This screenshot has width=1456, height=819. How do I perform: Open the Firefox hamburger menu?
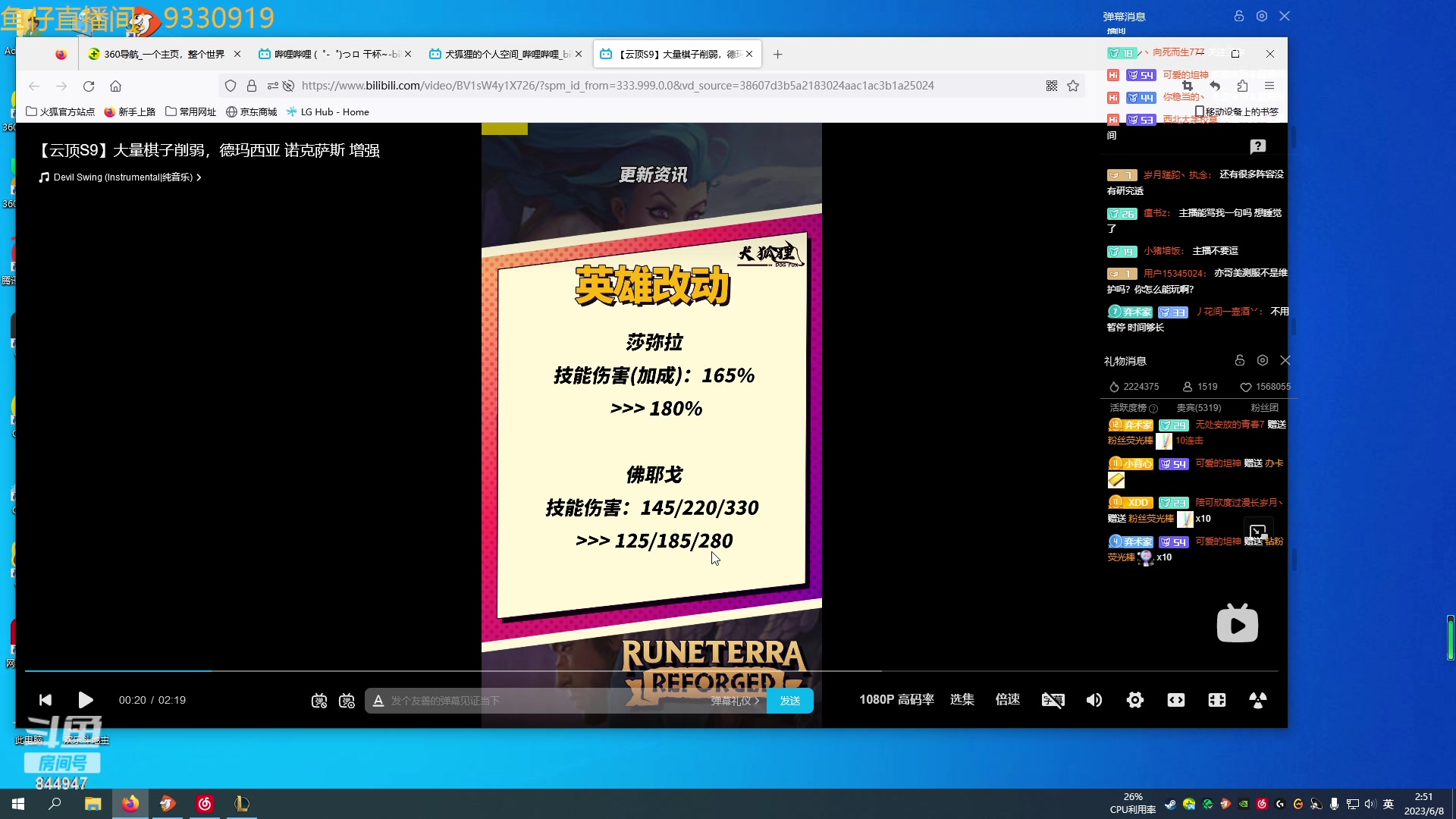(1269, 86)
